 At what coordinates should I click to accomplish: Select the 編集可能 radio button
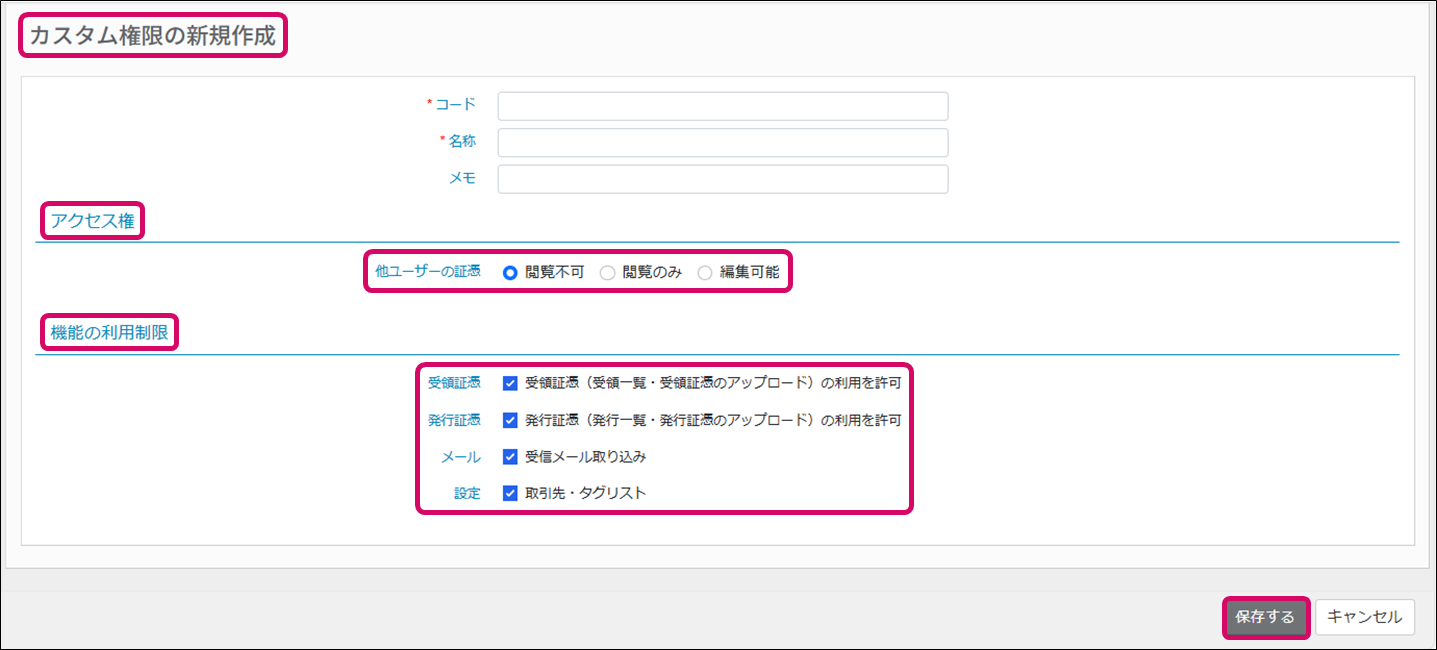click(x=705, y=272)
